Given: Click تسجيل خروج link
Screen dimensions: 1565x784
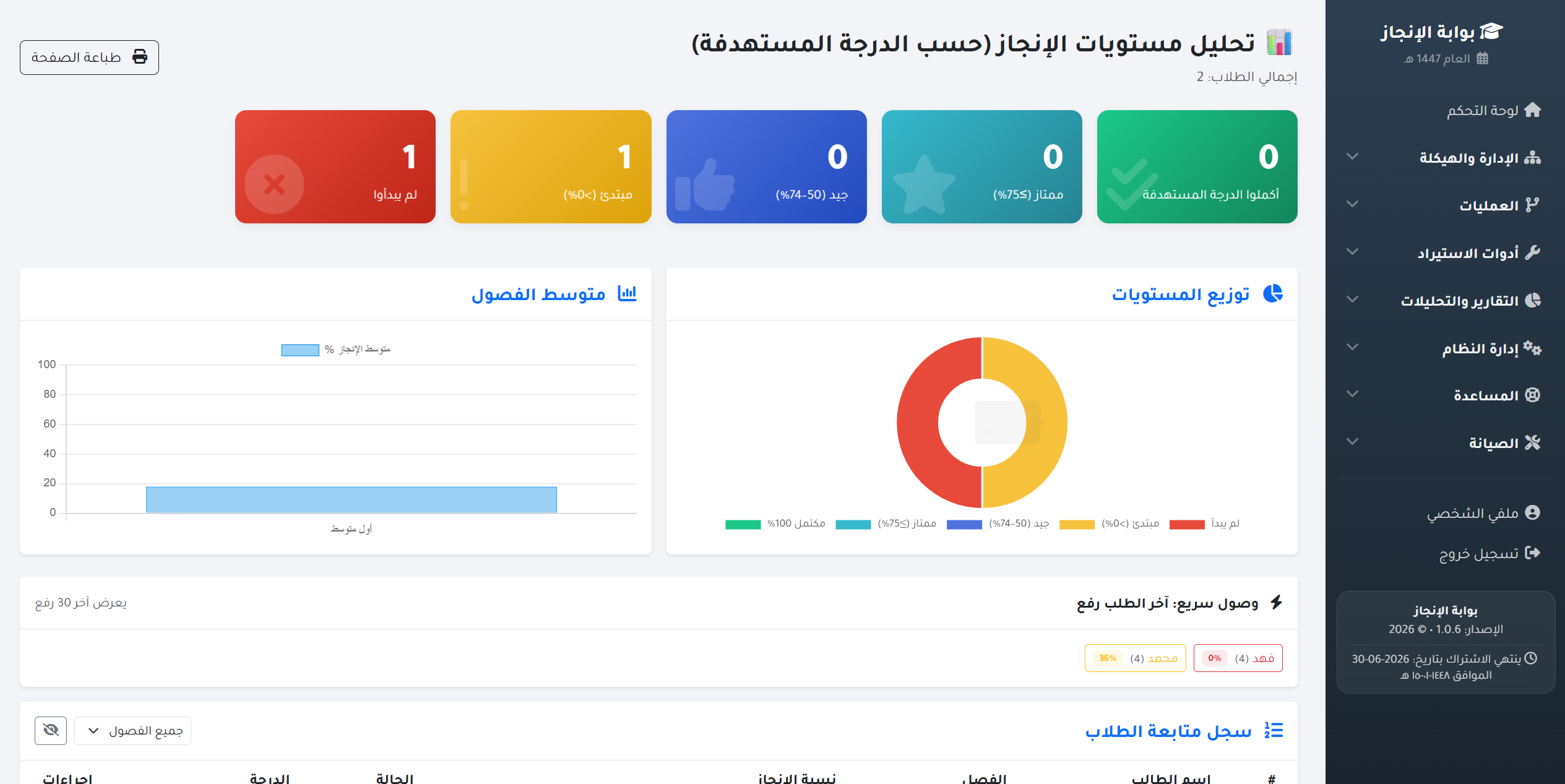Looking at the screenshot, I should click(x=1490, y=553).
